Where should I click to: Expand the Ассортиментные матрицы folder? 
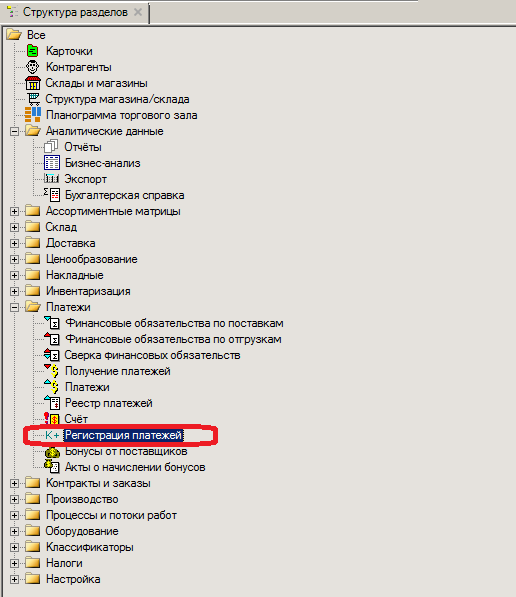coord(14,211)
